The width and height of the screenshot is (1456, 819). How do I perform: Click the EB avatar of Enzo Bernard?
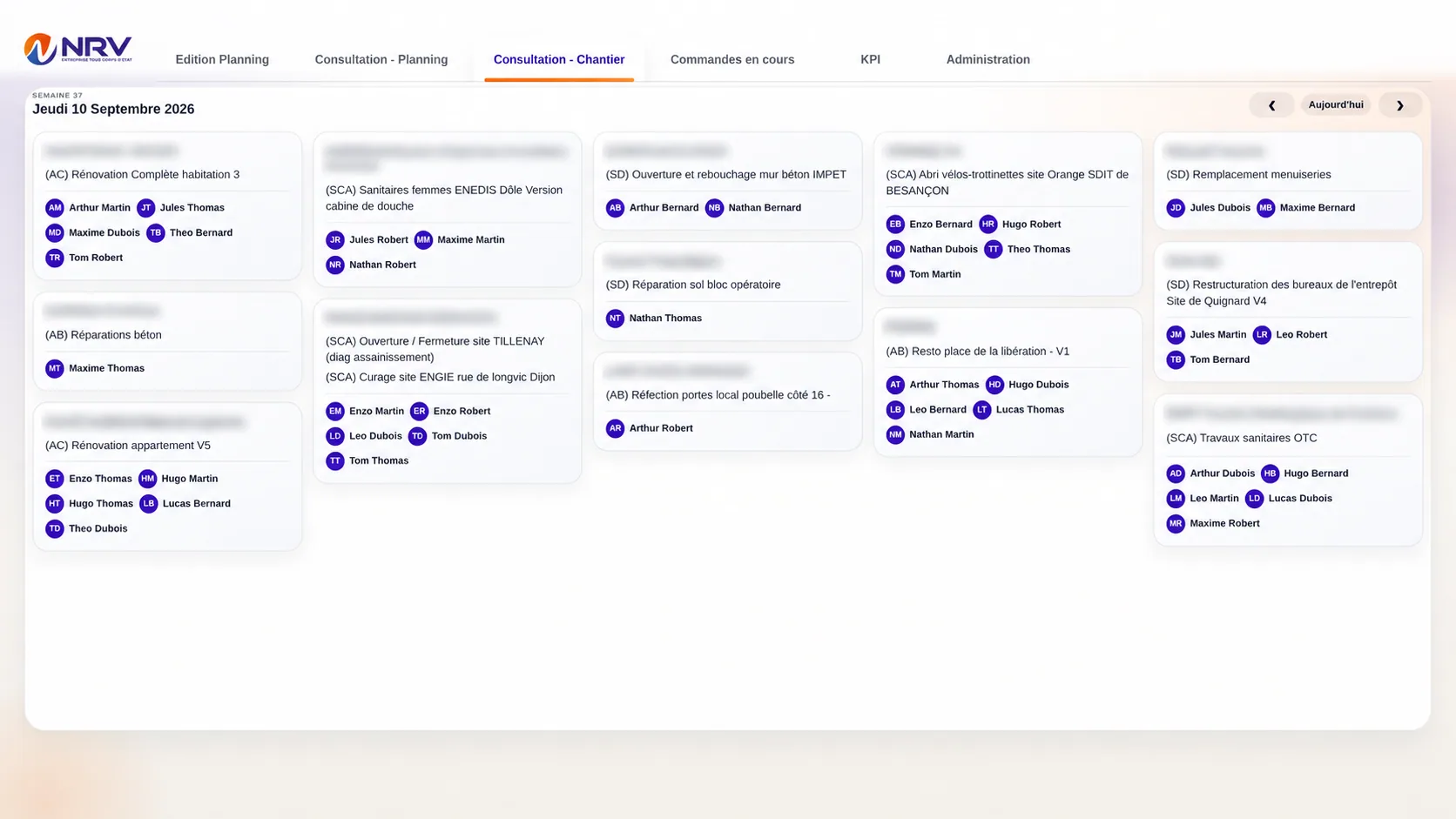(x=895, y=225)
